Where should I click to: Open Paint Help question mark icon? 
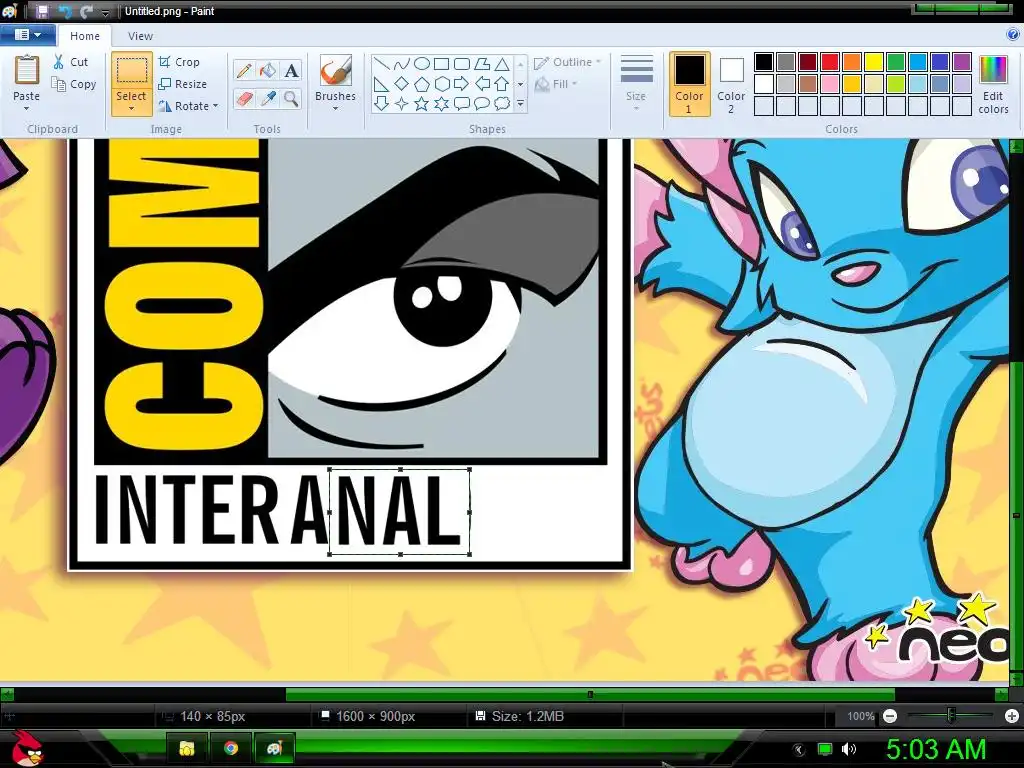coord(1014,35)
